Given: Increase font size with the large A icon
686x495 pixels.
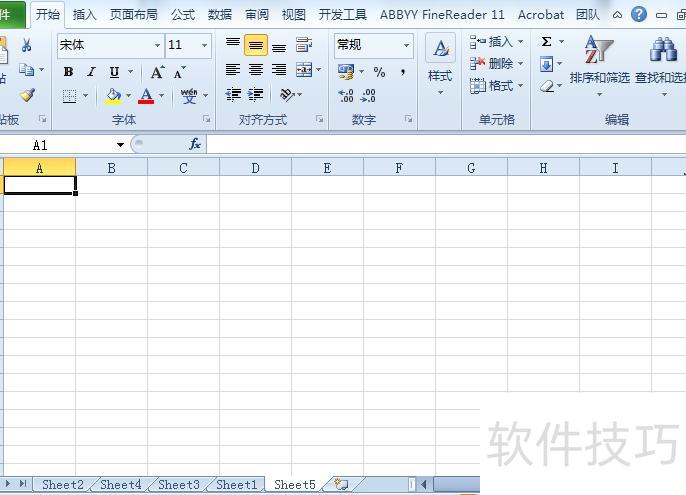Looking at the screenshot, I should pos(157,72).
